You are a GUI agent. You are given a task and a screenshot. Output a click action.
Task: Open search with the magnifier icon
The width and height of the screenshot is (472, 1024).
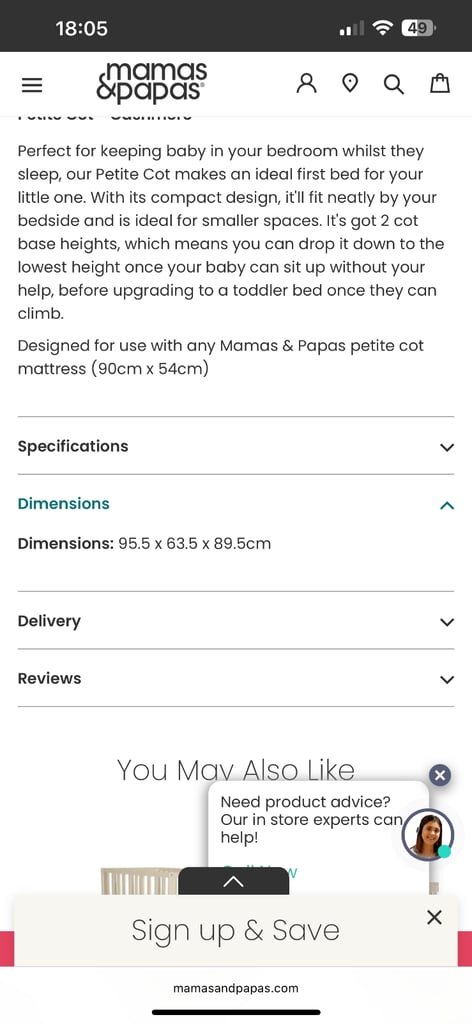coord(394,84)
